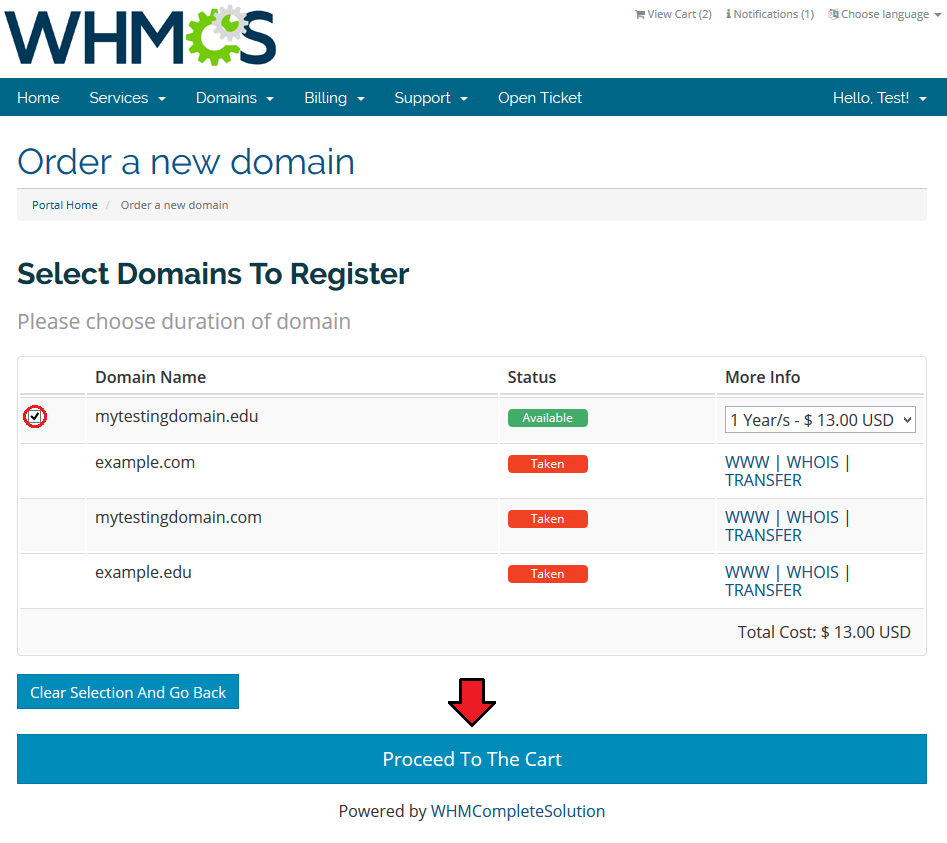Click the Status column header
The image size is (947, 843).
[531, 377]
